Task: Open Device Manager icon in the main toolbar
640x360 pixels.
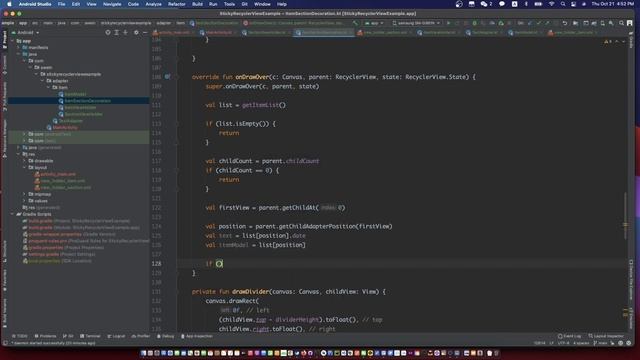Action: 603,23
